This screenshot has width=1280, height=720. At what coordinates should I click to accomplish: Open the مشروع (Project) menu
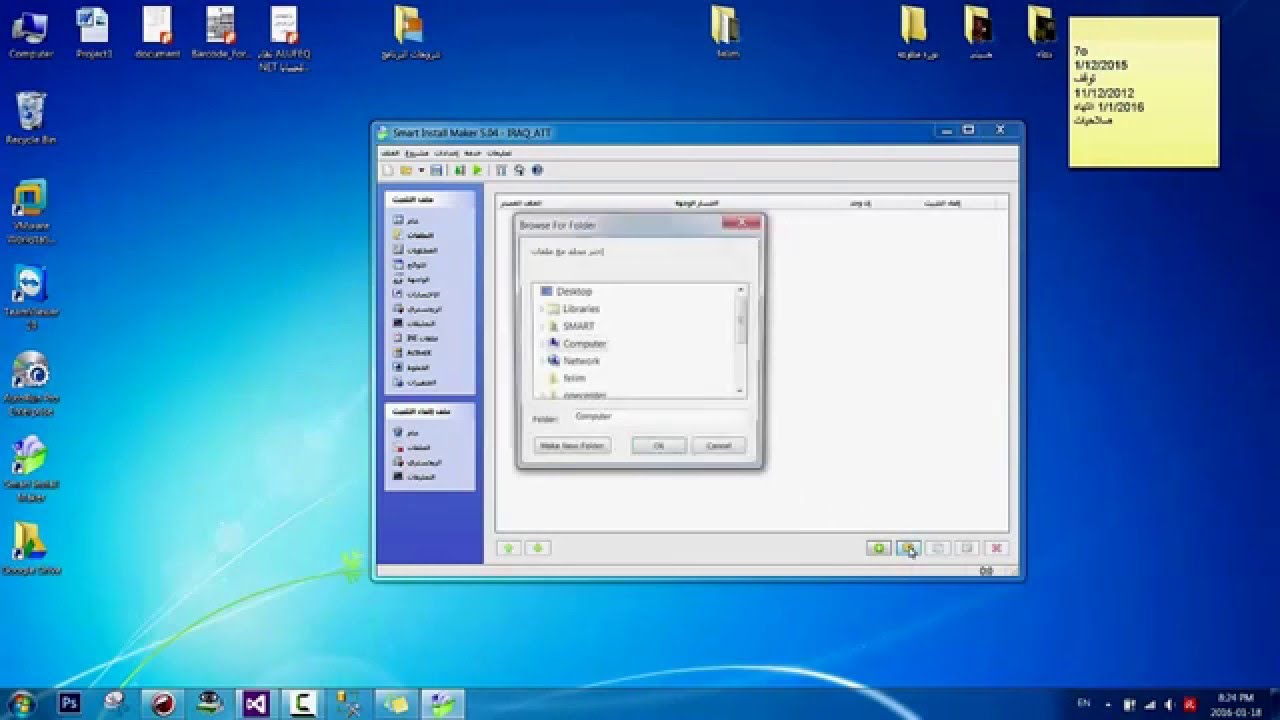(x=418, y=153)
